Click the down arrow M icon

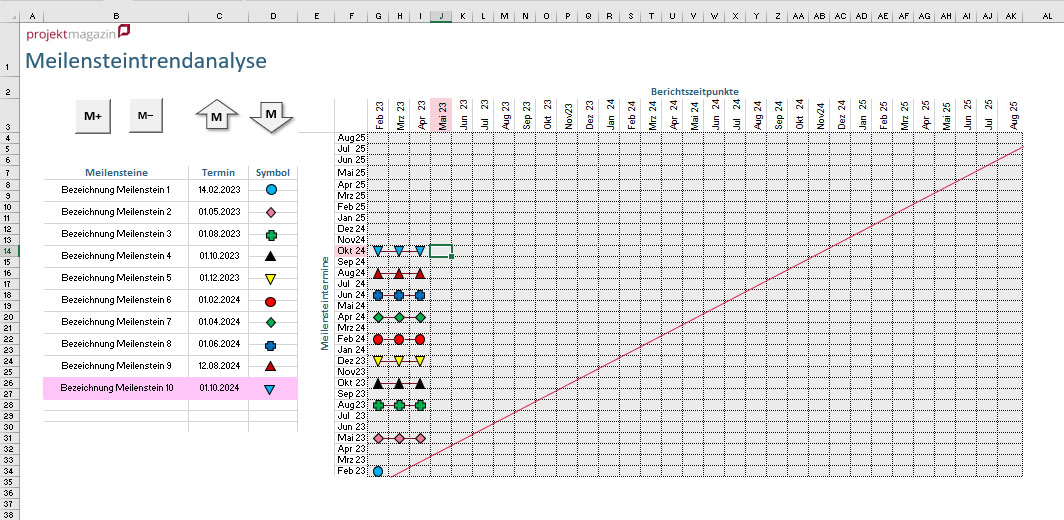271,116
